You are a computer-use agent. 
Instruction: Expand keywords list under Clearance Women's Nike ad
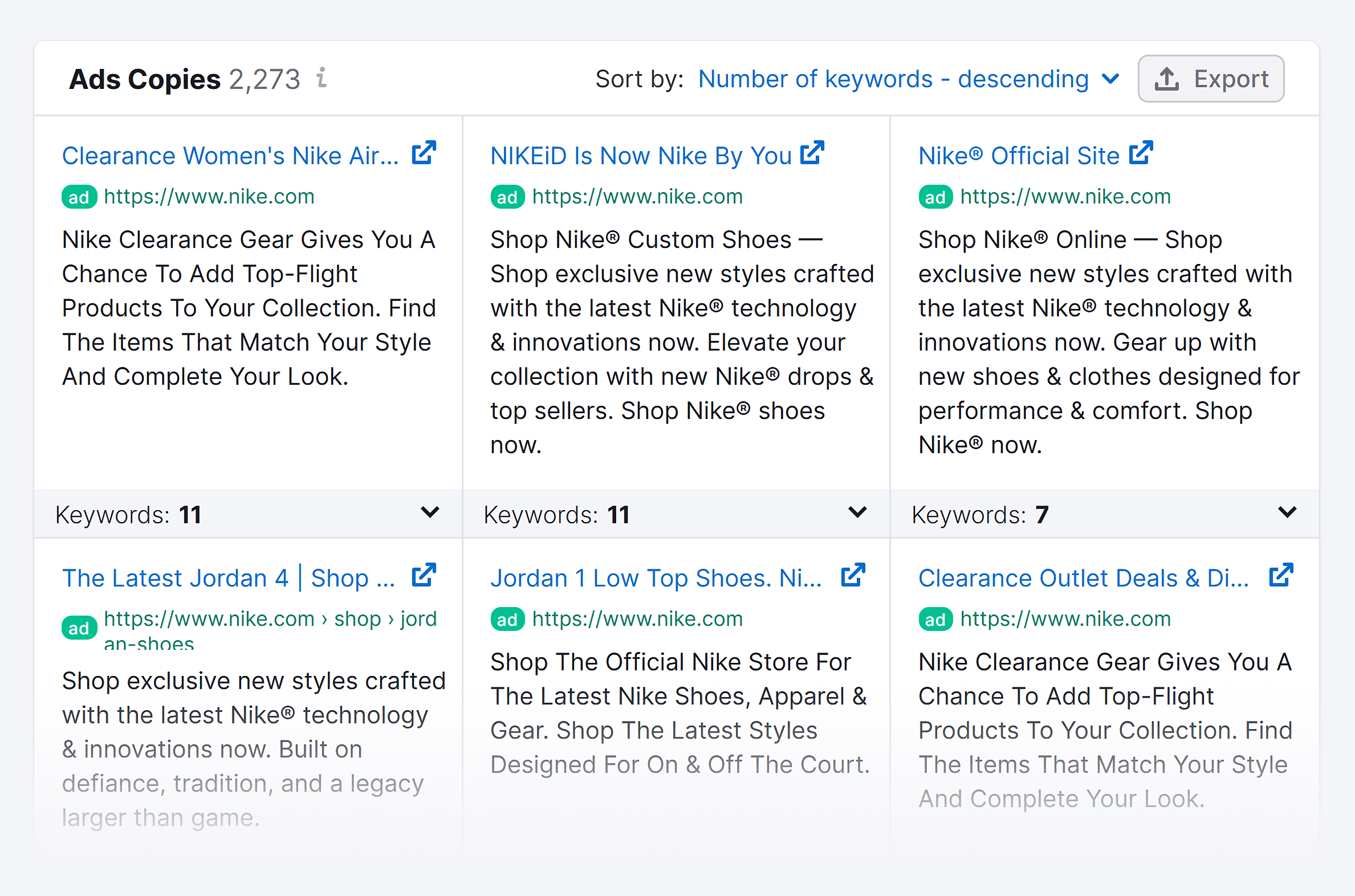pos(430,512)
